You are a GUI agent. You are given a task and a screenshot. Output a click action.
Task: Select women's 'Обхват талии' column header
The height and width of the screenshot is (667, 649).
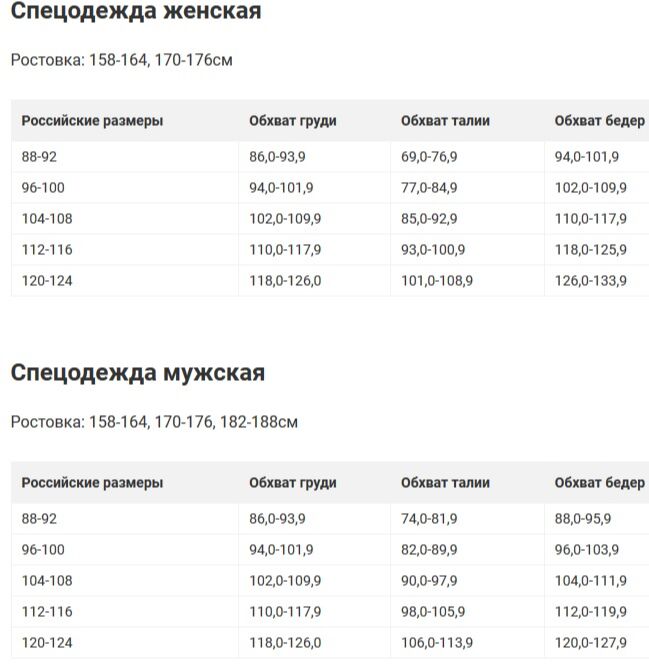(x=445, y=121)
